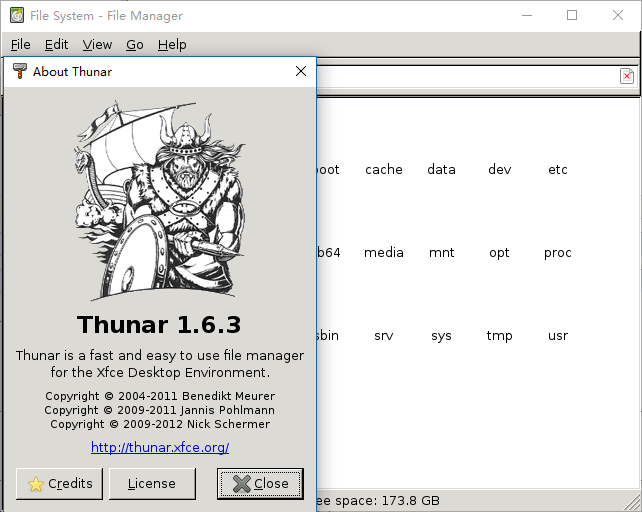642x512 pixels.
Task: Select the usr folder
Action: click(x=558, y=335)
